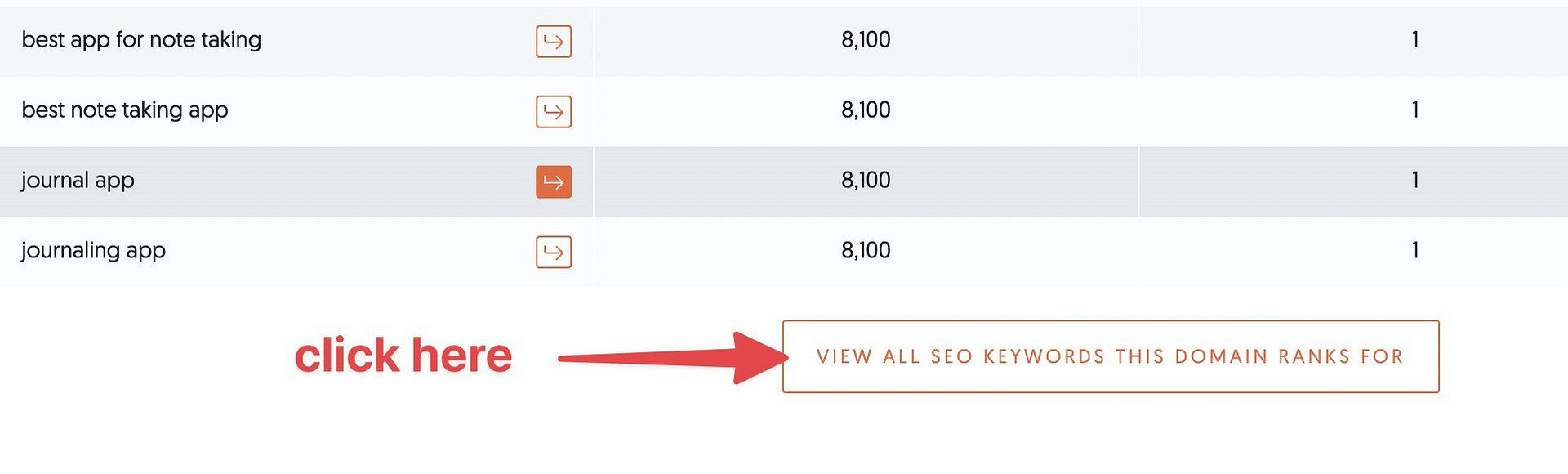Screen dimensions: 1568x474
Task: Select position 1 in the 'journaling app' row
Action: click(x=1414, y=251)
